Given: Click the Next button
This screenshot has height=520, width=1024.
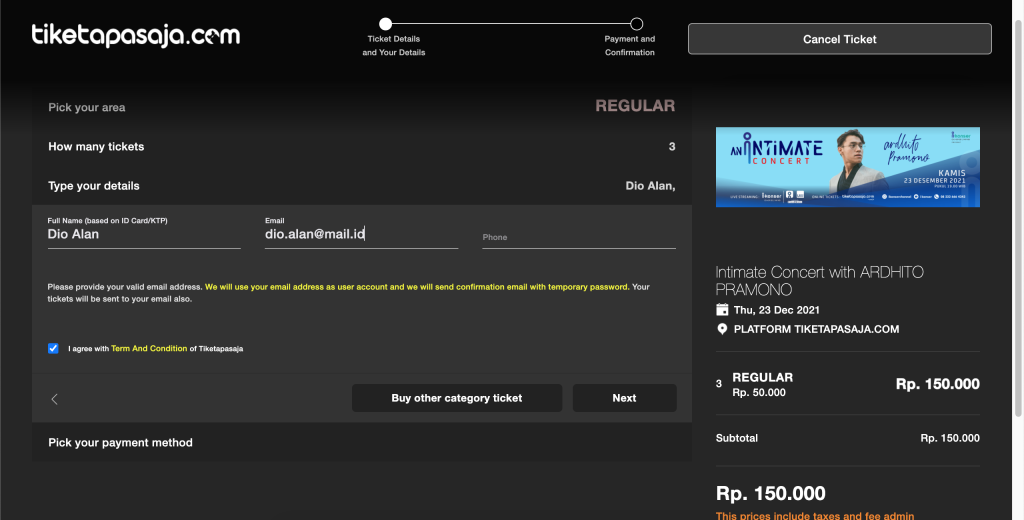Looking at the screenshot, I should (x=624, y=398).
